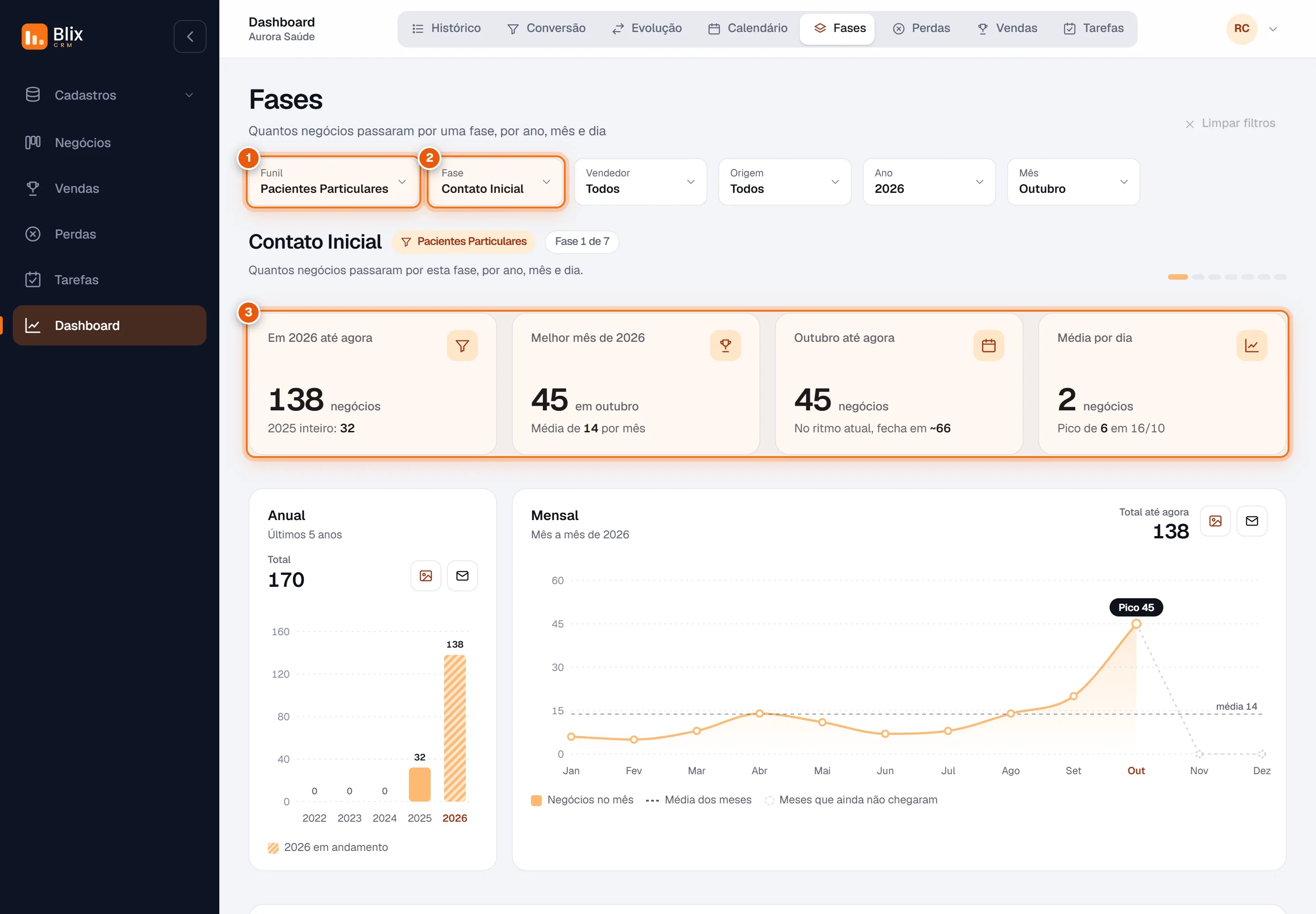Viewport: 1316px width, 914px height.
Task: Open the RC user avatar
Action: click(x=1241, y=29)
